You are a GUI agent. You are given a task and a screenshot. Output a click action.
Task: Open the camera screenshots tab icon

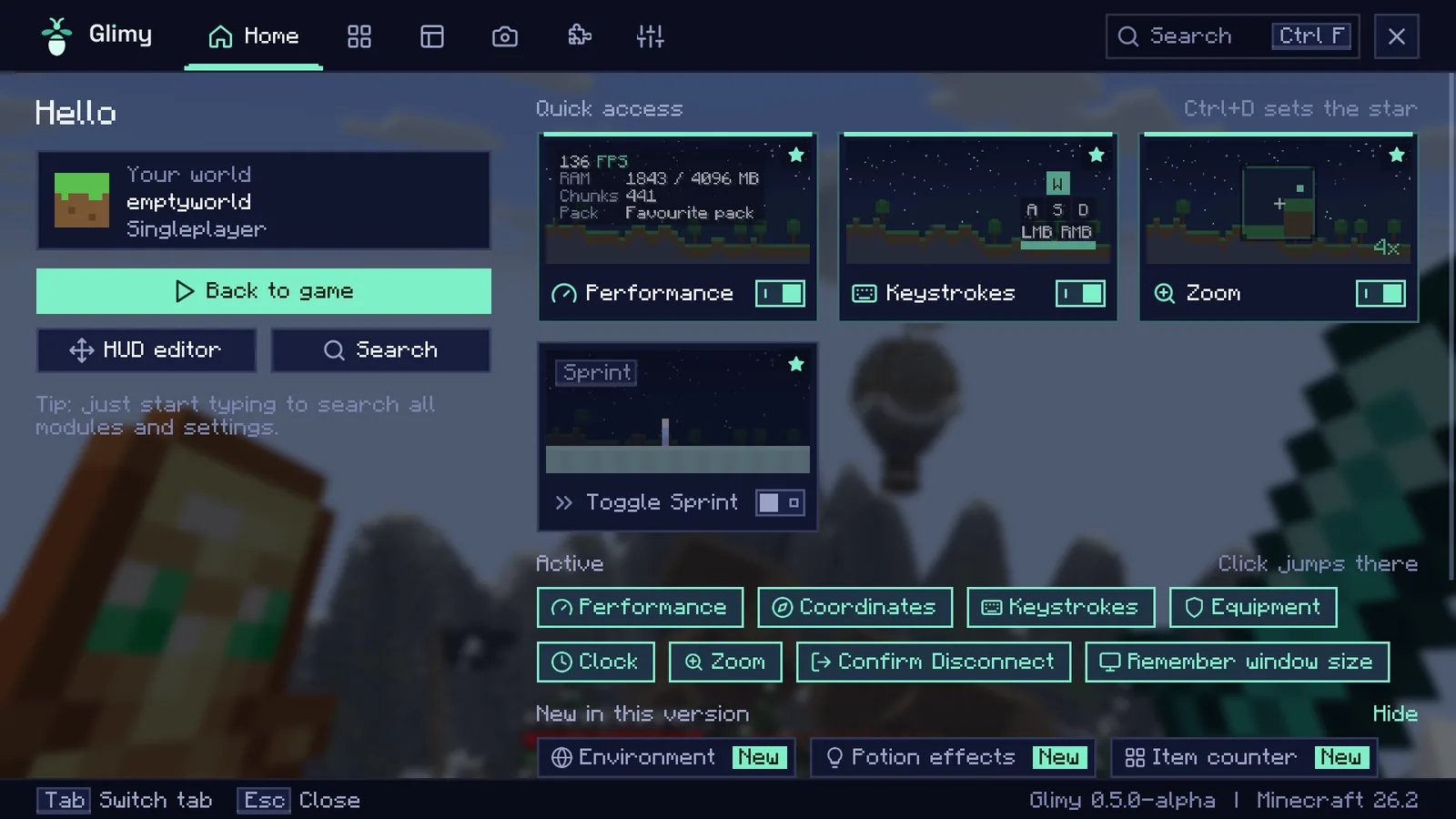[x=505, y=36]
